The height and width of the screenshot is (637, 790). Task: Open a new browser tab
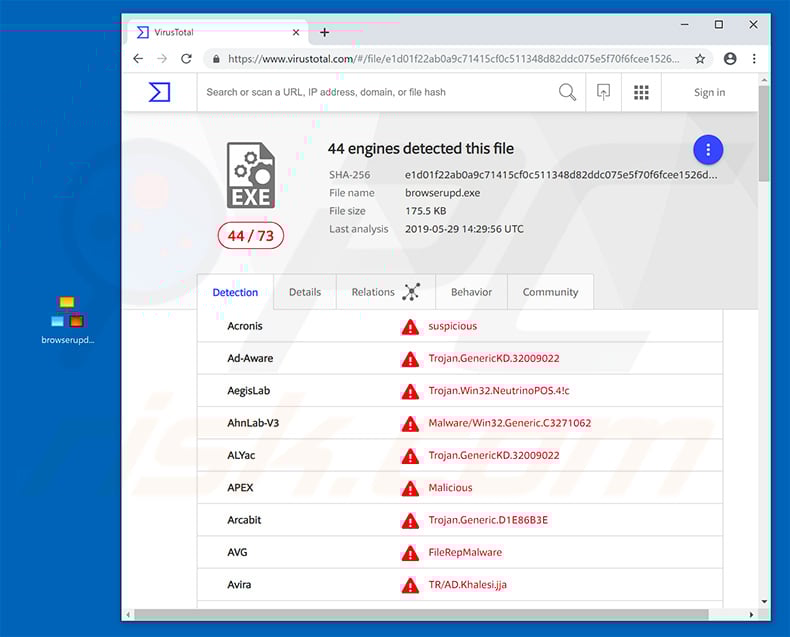(x=324, y=32)
